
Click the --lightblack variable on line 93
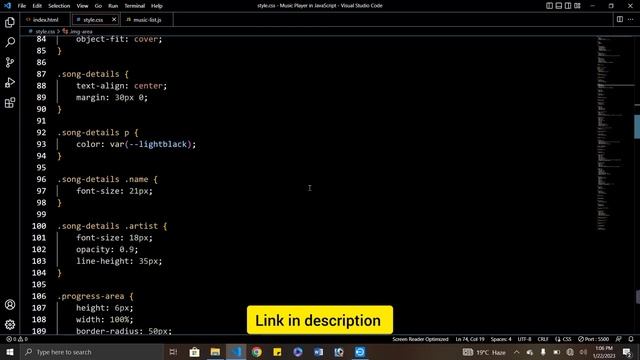click(158, 144)
